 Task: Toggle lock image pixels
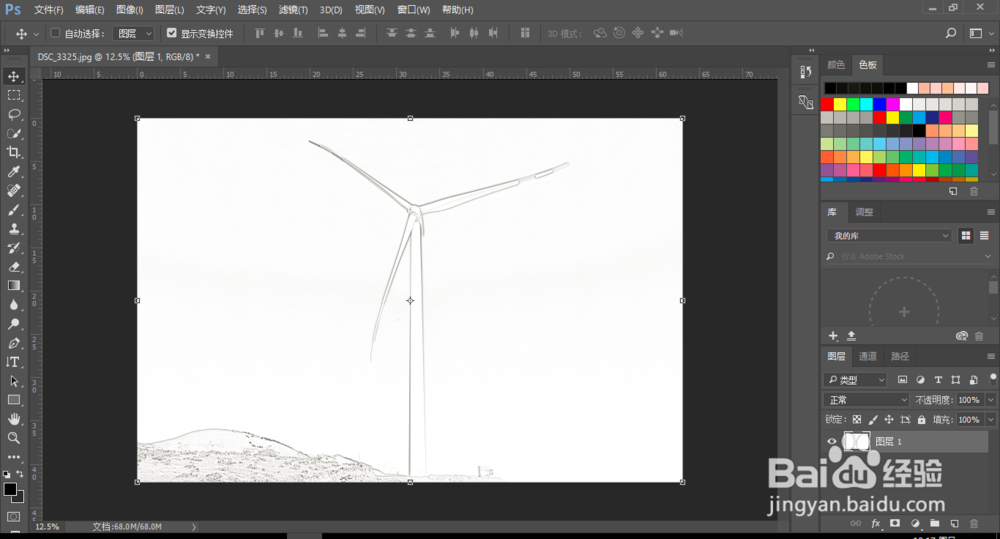pos(873,420)
